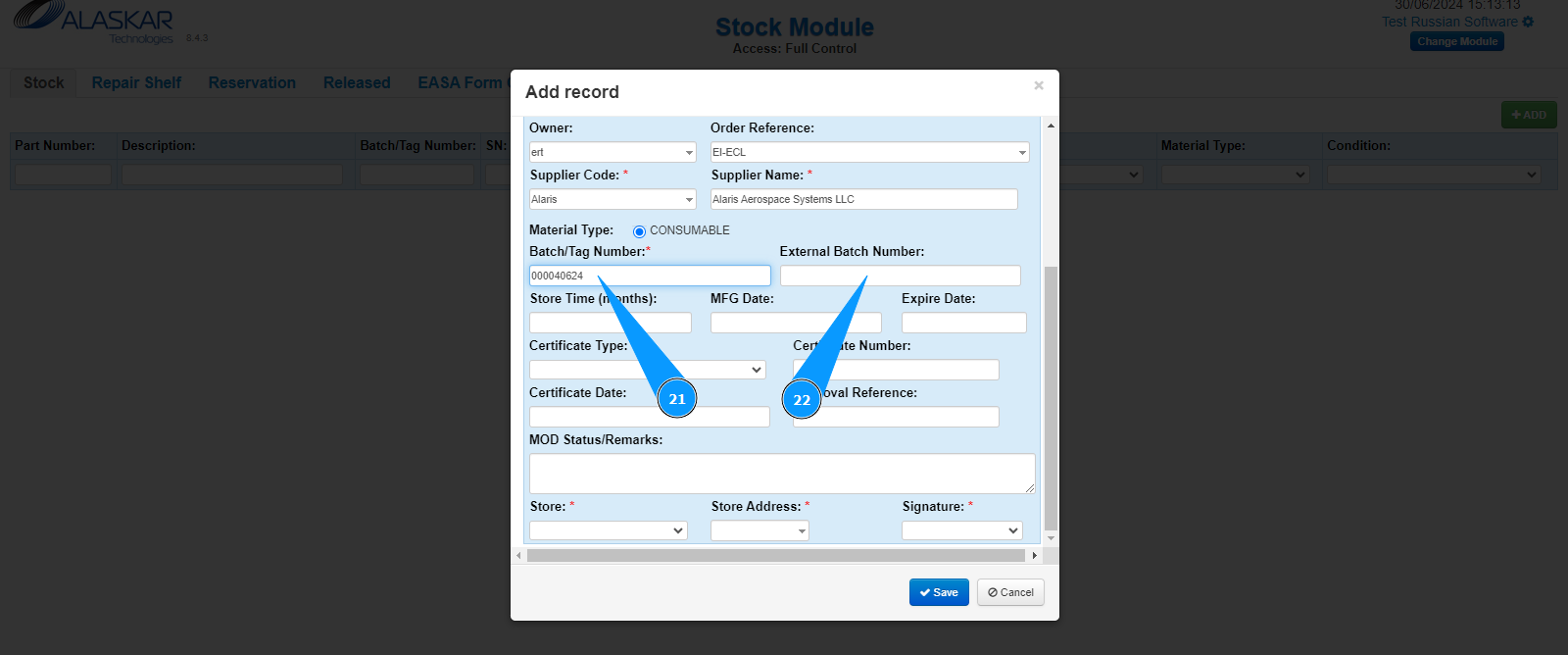The height and width of the screenshot is (655, 1568).
Task: Click the External Batch Number field
Action: click(900, 276)
